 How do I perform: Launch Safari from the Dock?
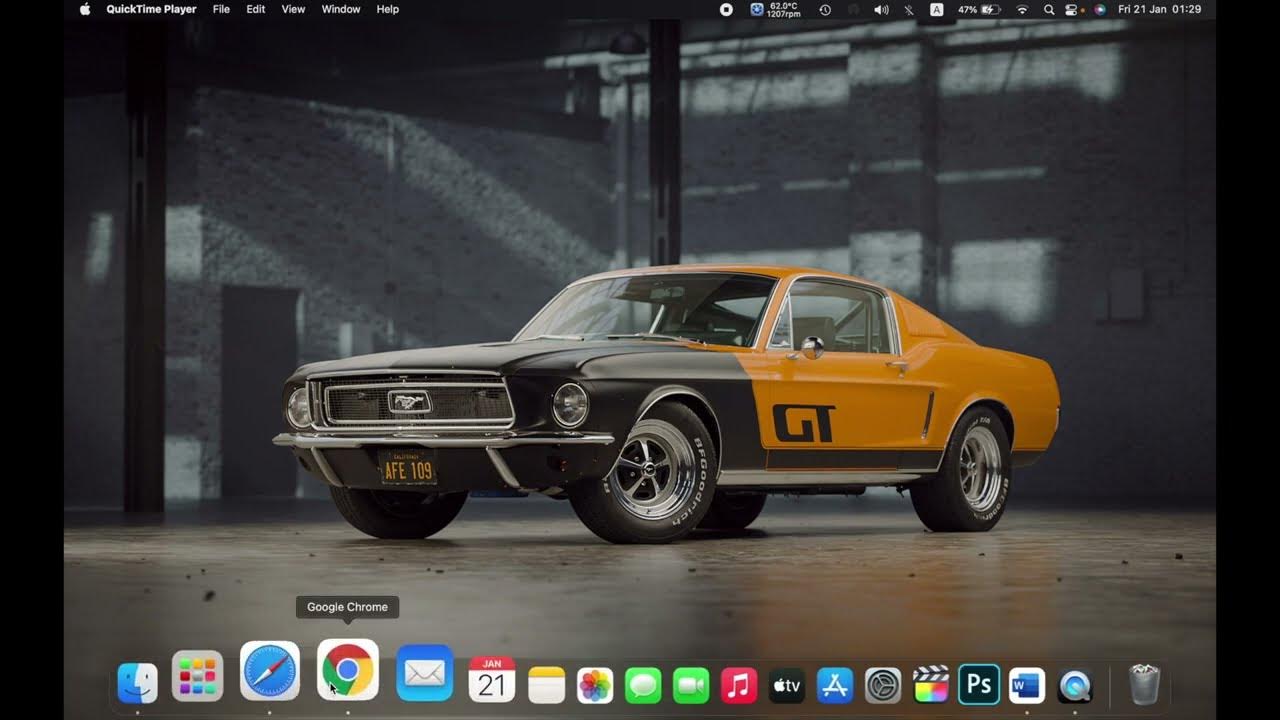[270, 671]
